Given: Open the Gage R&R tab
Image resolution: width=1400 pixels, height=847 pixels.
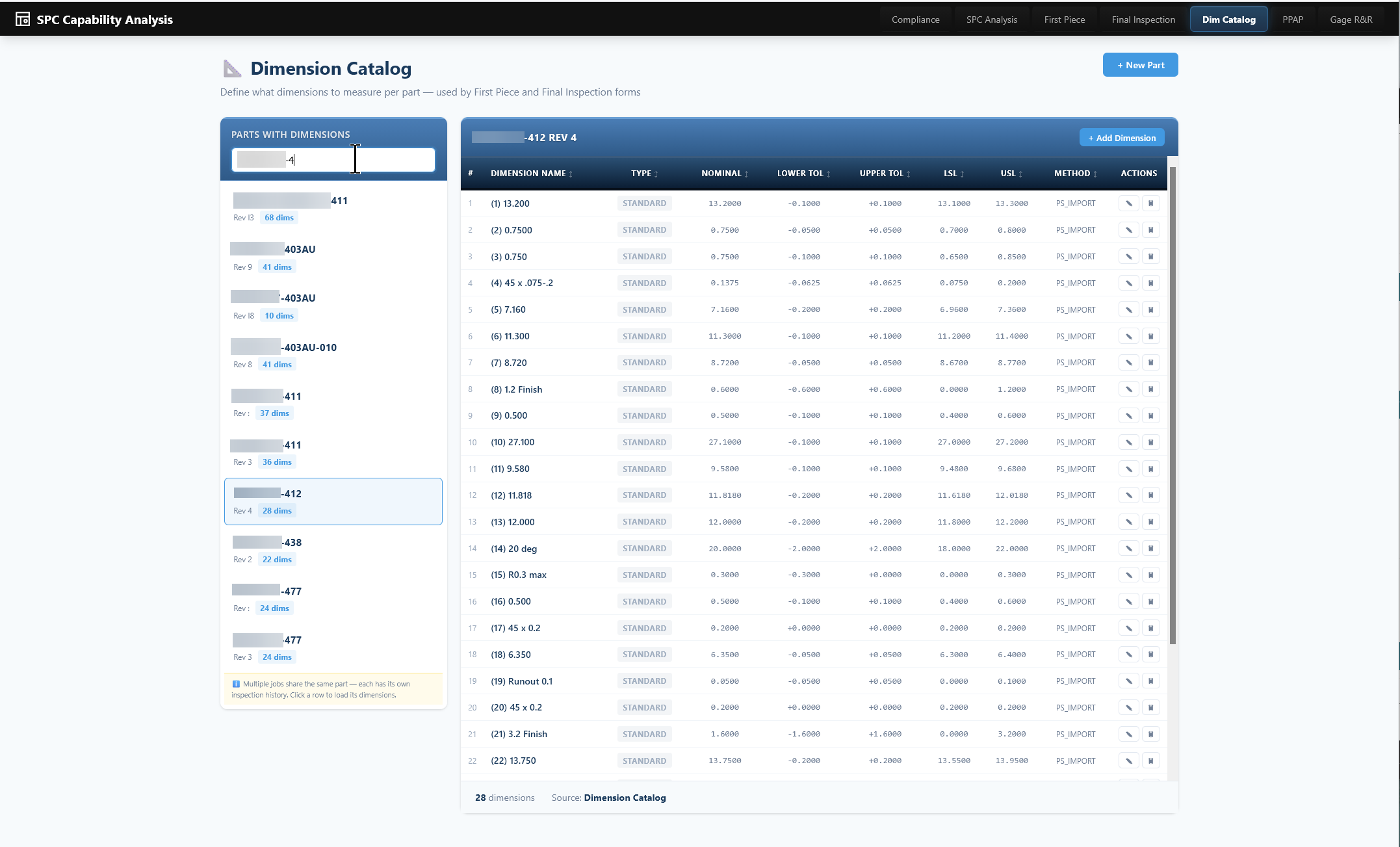Looking at the screenshot, I should click(x=1351, y=19).
